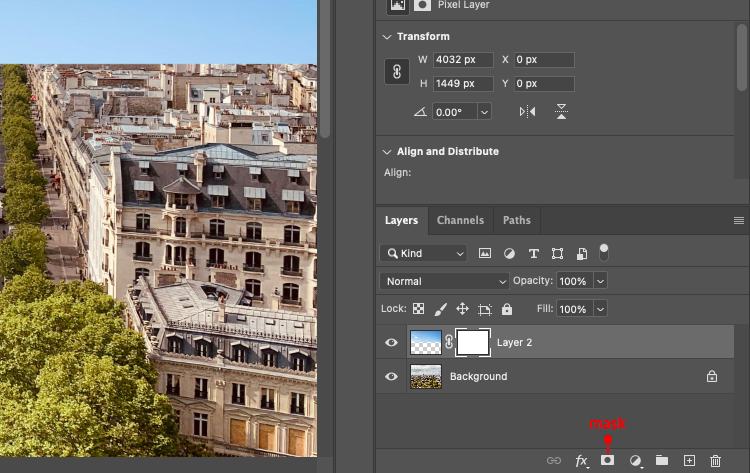Click the Background layer lock icon
750x473 pixels.
click(712, 376)
